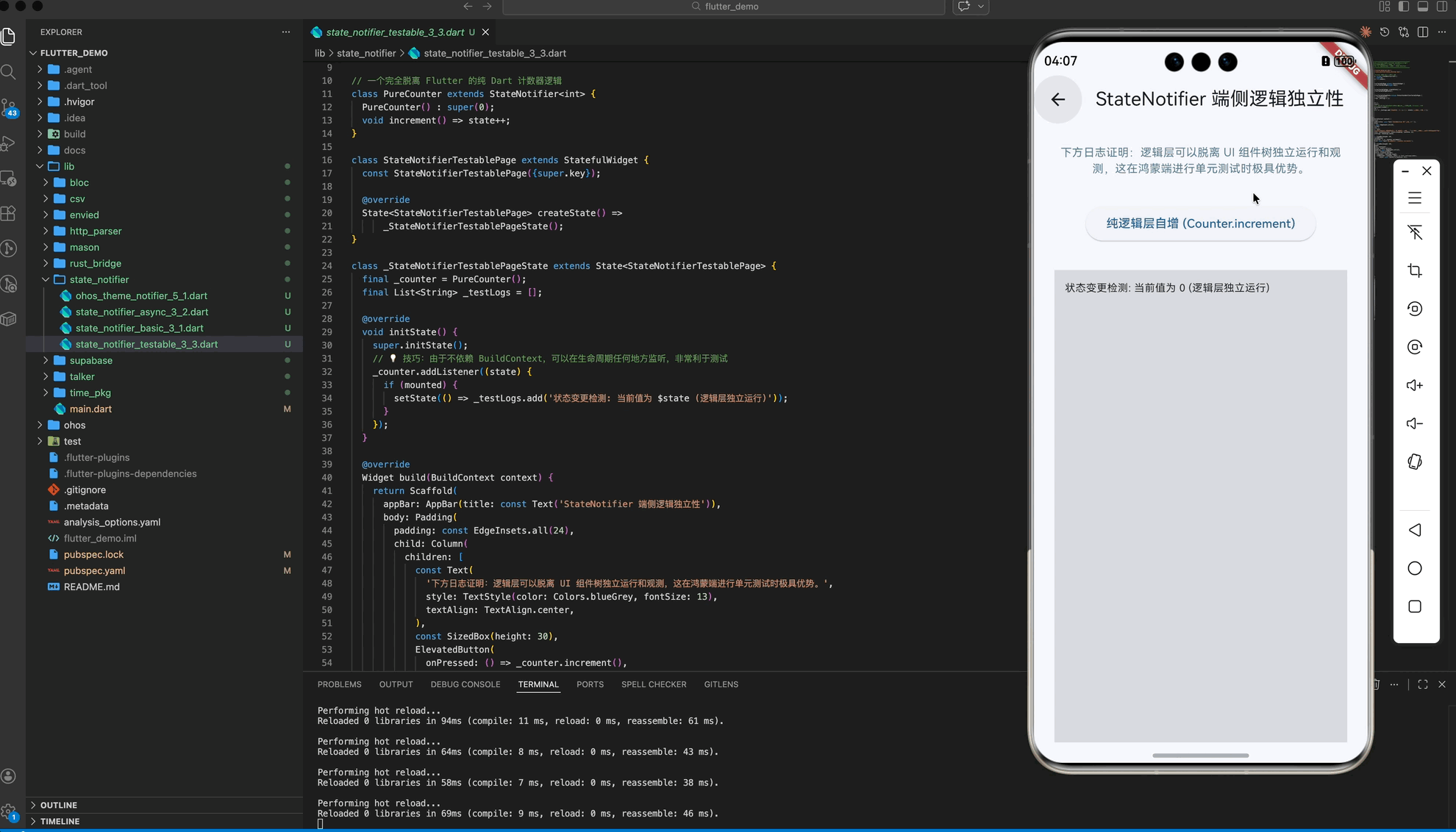Tap the 纯逻辑层自增 (Counter.increment) button

[x=1200, y=223]
